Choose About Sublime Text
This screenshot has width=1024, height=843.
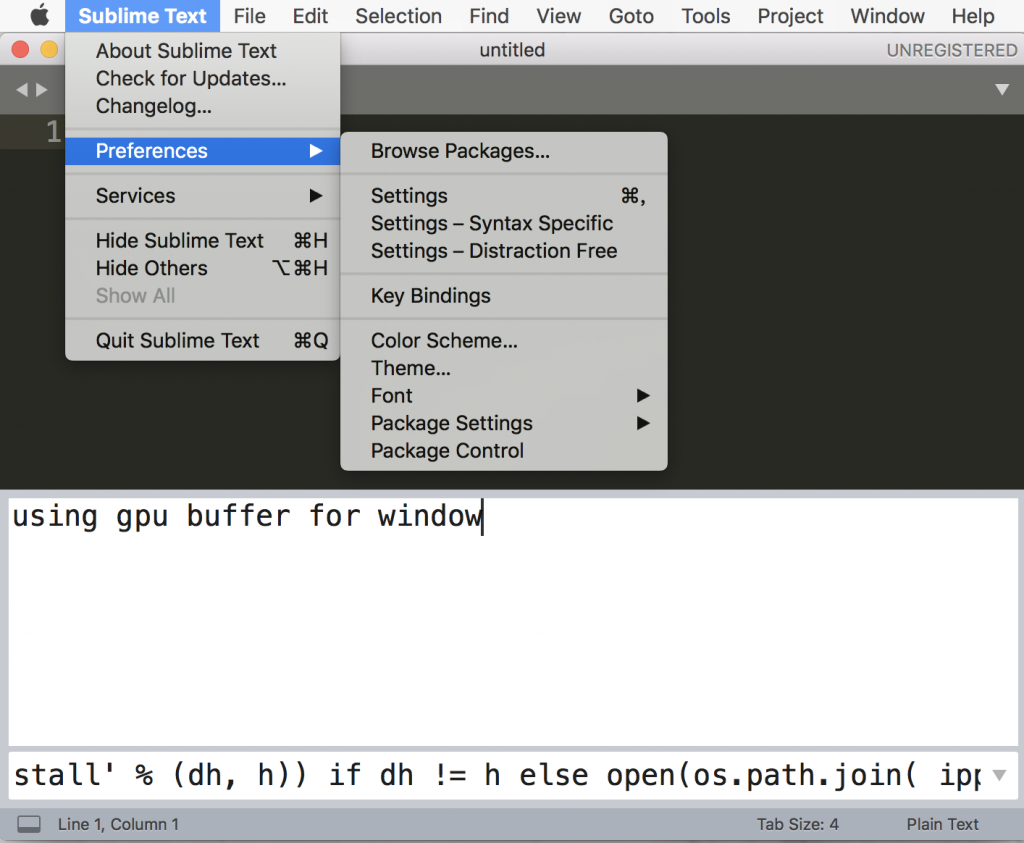click(202, 51)
